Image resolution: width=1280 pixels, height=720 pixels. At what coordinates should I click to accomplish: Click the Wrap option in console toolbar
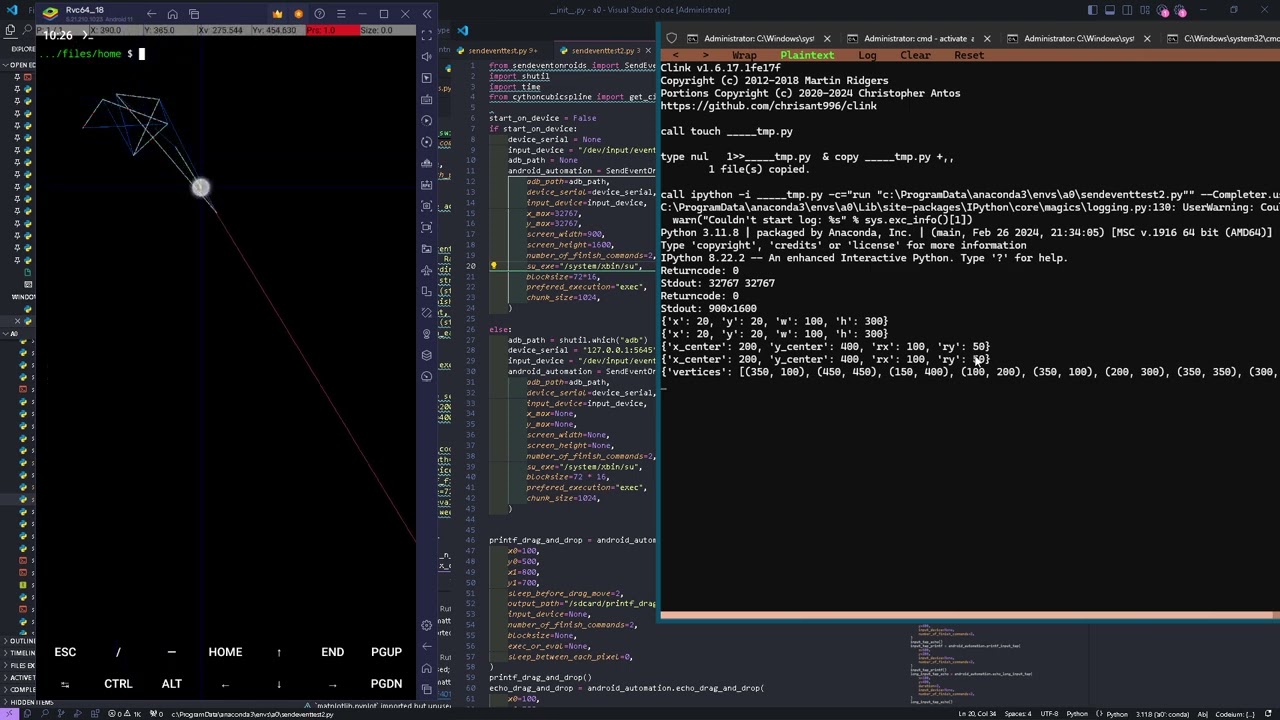pyautogui.click(x=744, y=56)
